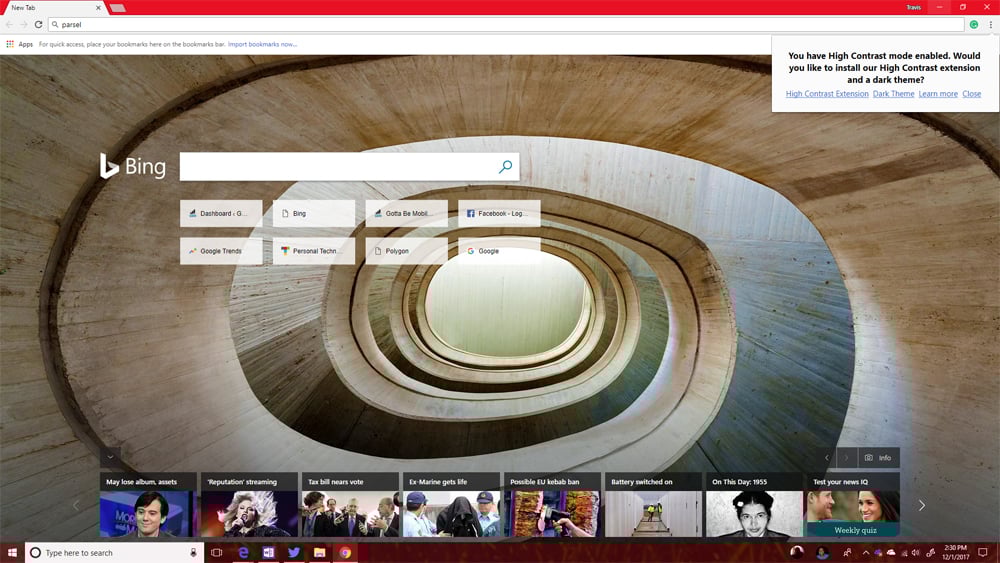Open the image Info button
This screenshot has height=563, width=1000.
click(x=878, y=457)
